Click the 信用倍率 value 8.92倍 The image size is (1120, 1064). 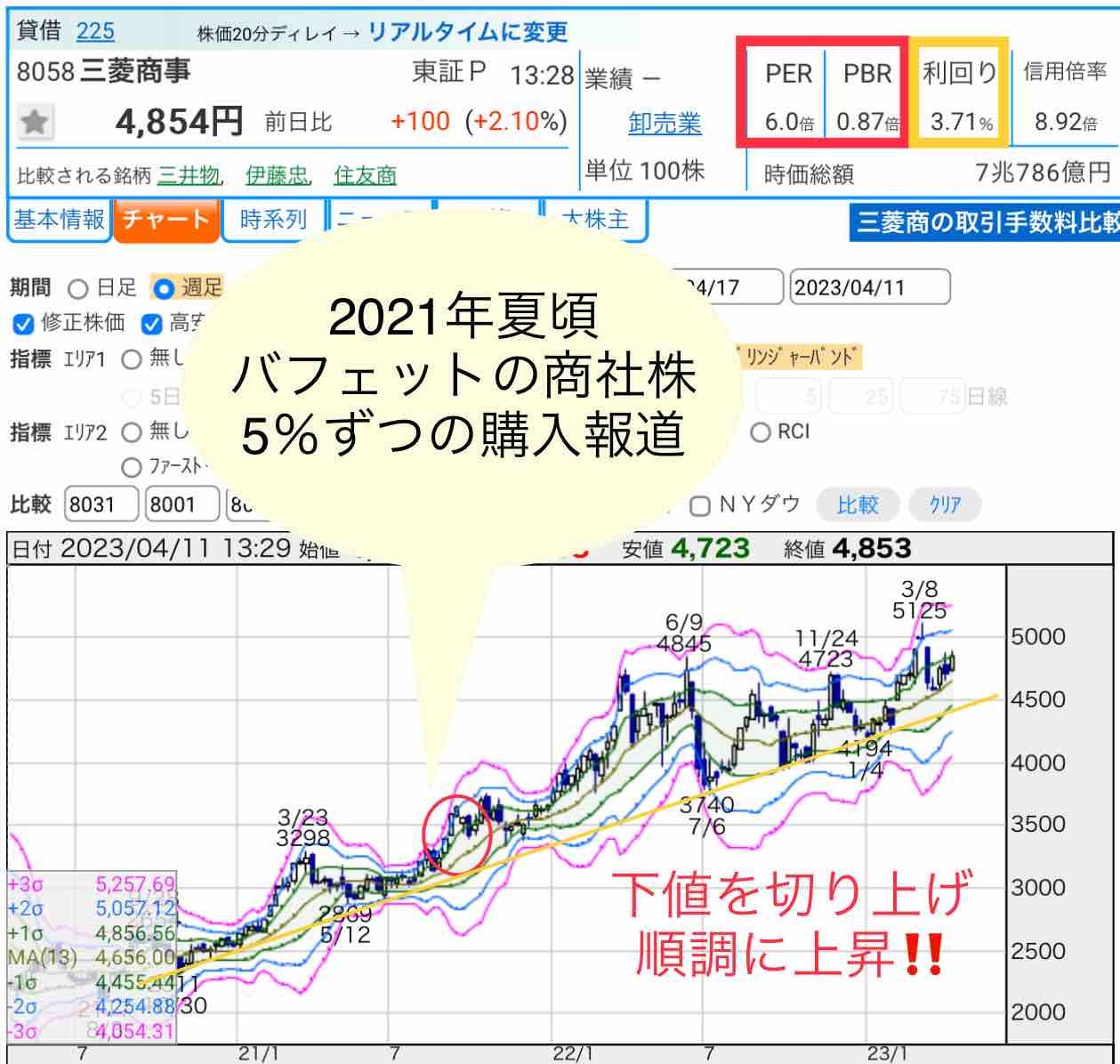(x=1066, y=122)
